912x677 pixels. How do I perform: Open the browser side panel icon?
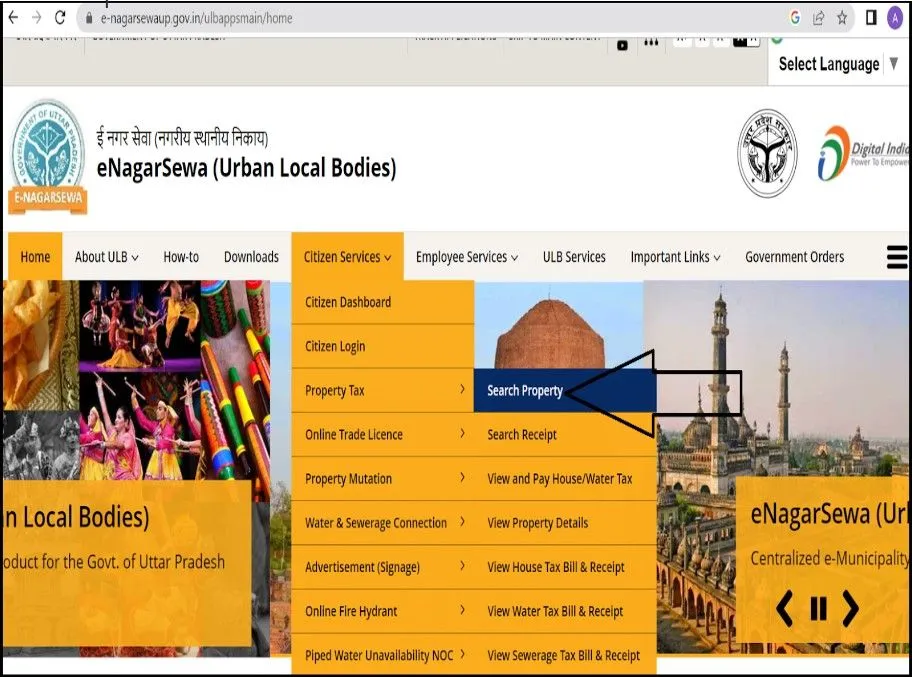click(x=871, y=18)
